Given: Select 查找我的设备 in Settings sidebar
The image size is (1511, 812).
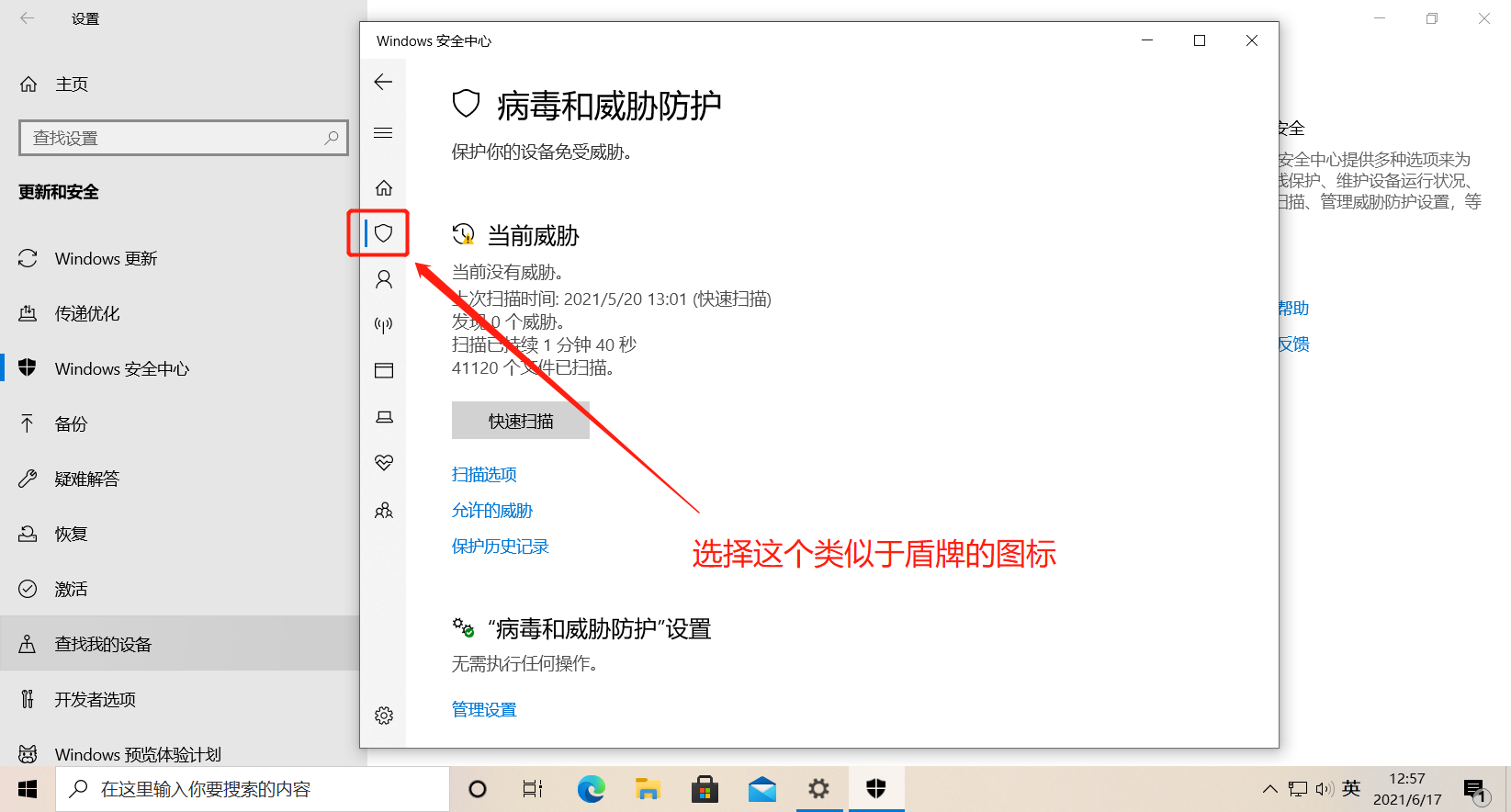Looking at the screenshot, I should click(x=179, y=644).
